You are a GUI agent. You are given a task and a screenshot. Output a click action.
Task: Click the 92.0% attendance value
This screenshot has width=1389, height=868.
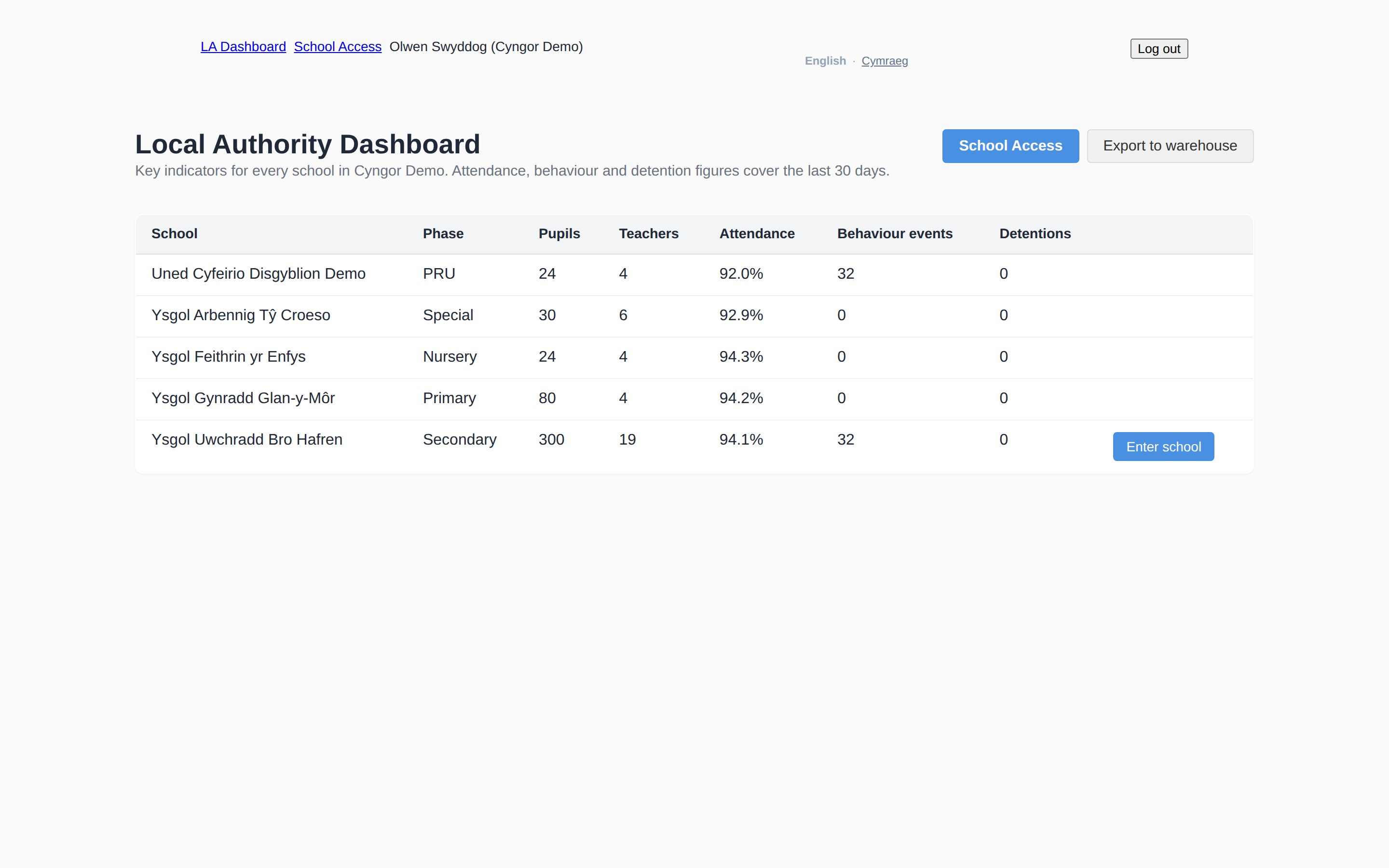(741, 274)
